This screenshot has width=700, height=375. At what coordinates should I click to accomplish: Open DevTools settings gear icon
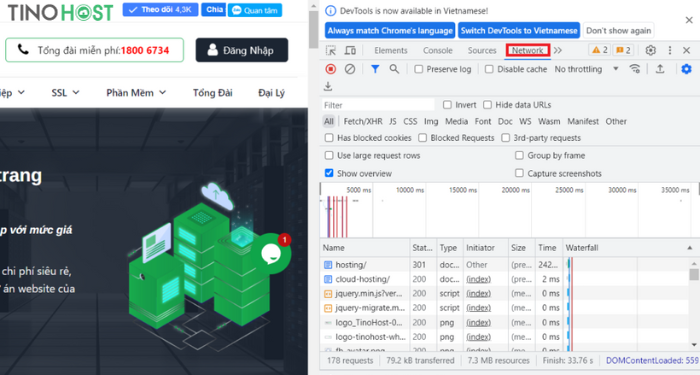(650, 50)
